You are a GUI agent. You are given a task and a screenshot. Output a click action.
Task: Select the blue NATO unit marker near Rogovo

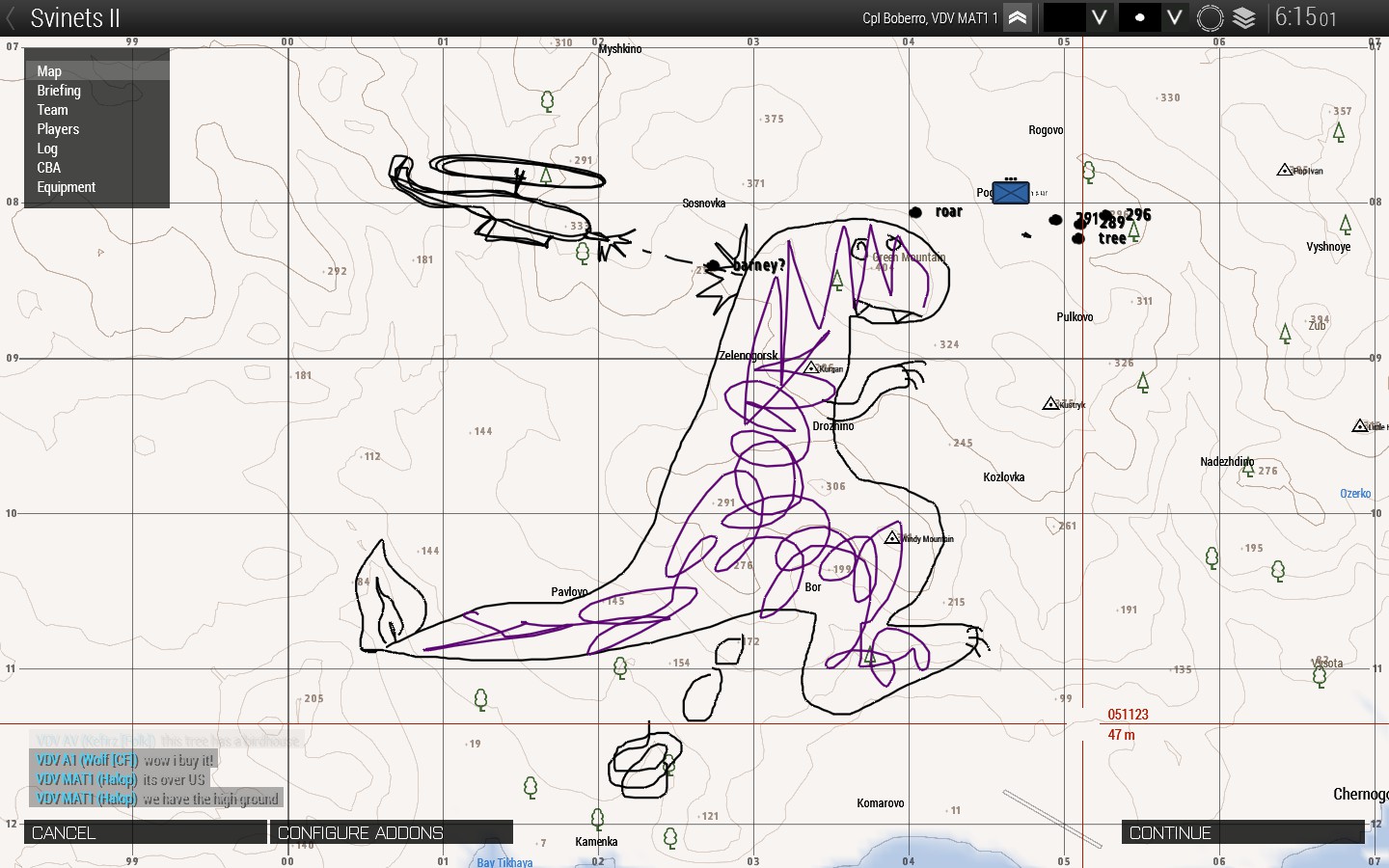(x=1011, y=192)
